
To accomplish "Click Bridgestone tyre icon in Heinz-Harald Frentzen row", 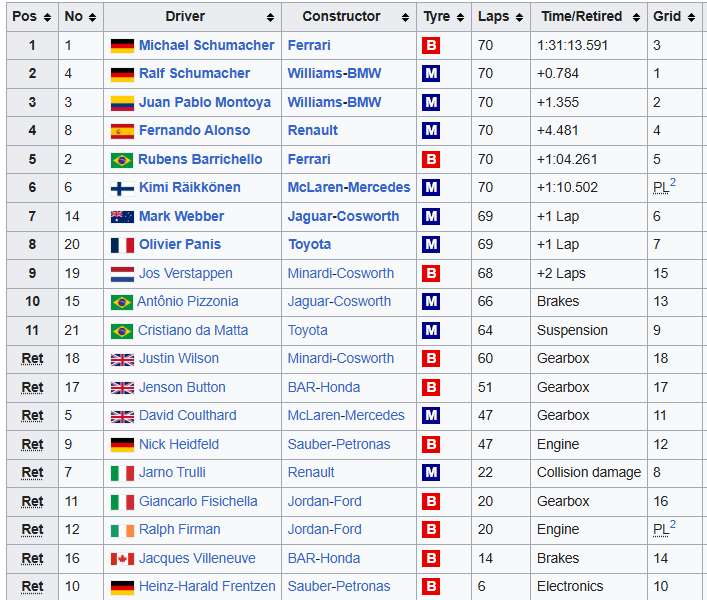I will click(431, 586).
